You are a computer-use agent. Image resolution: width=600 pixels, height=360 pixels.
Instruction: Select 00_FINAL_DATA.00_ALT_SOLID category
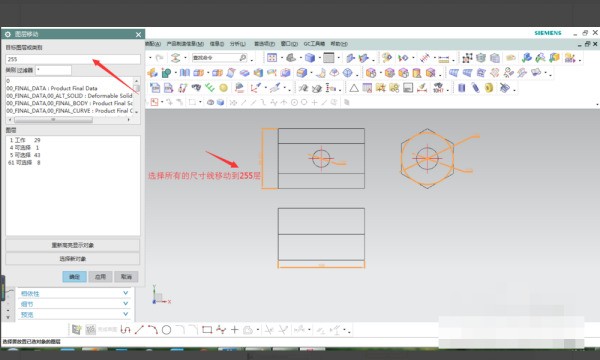point(69,96)
